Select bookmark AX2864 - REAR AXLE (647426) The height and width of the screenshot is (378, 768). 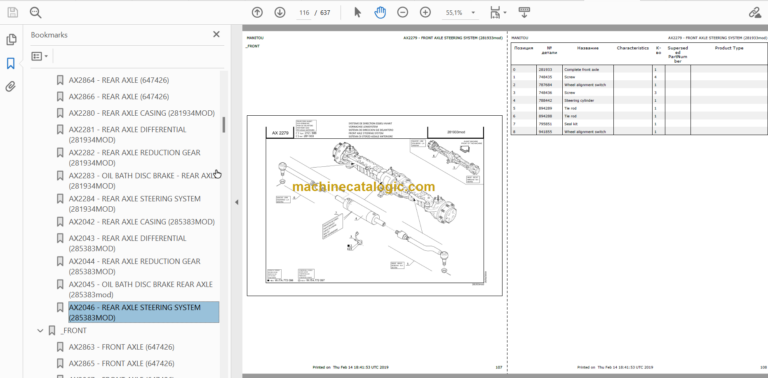click(x=119, y=80)
